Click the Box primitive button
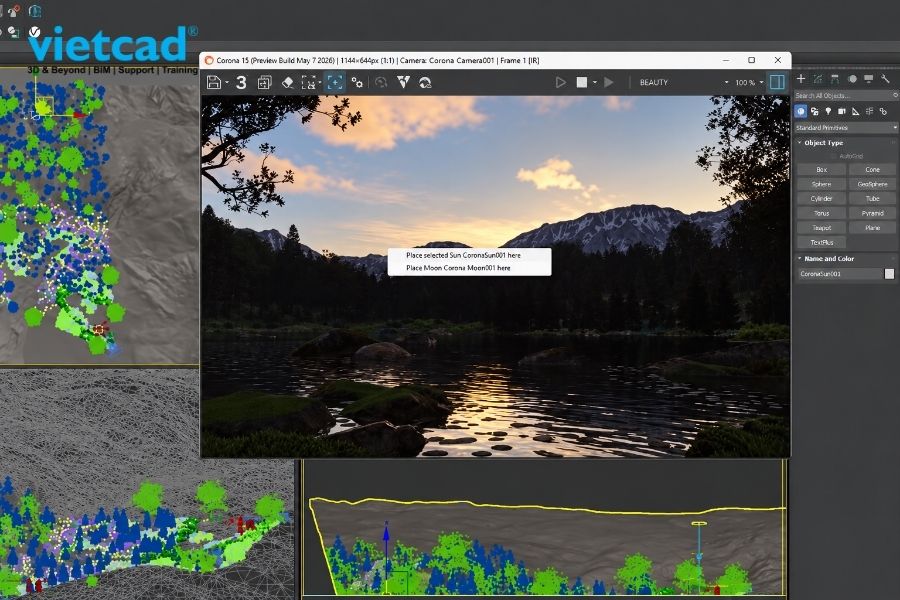The width and height of the screenshot is (900, 600). point(821,170)
